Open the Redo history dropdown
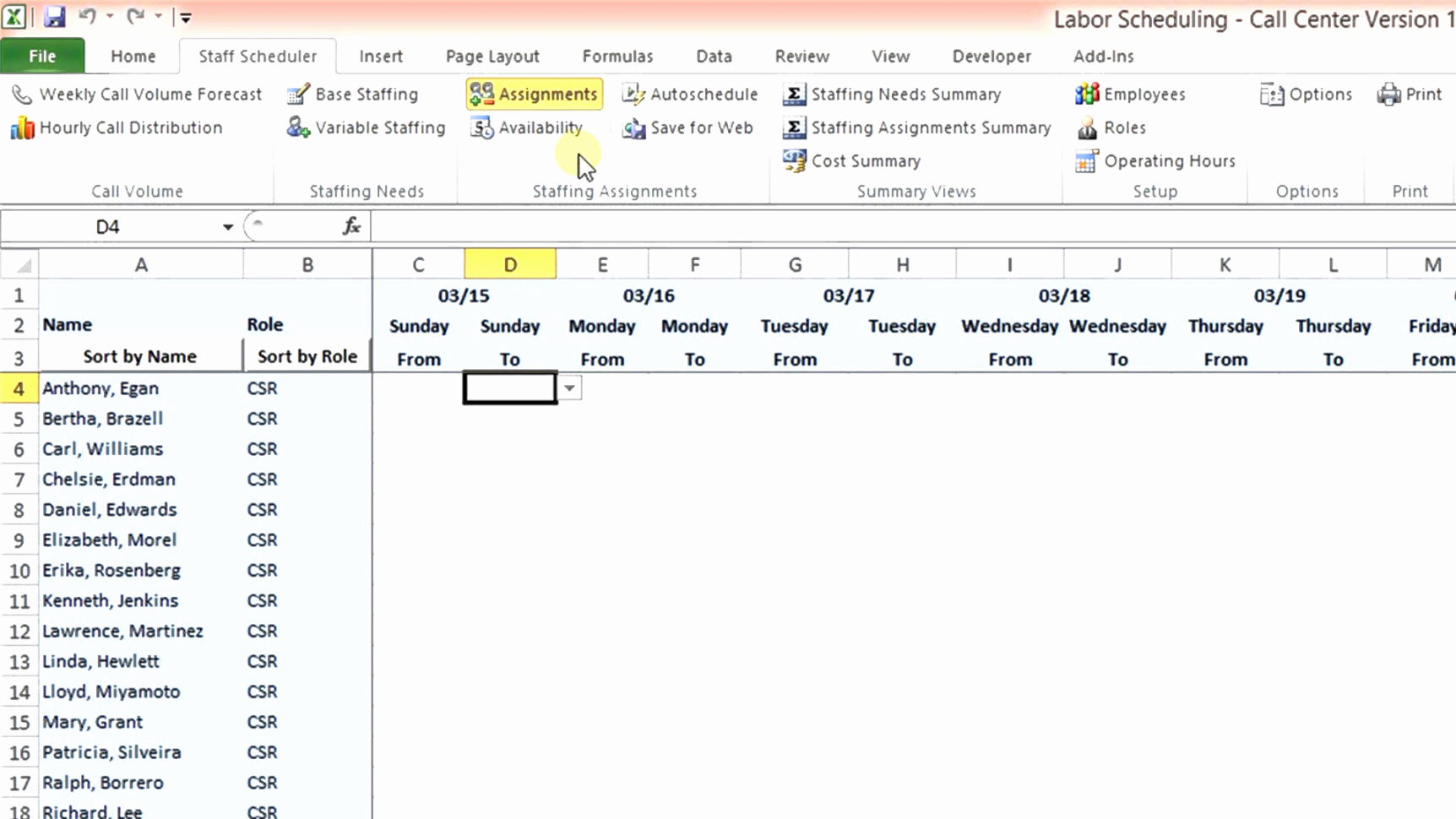 pos(158,16)
